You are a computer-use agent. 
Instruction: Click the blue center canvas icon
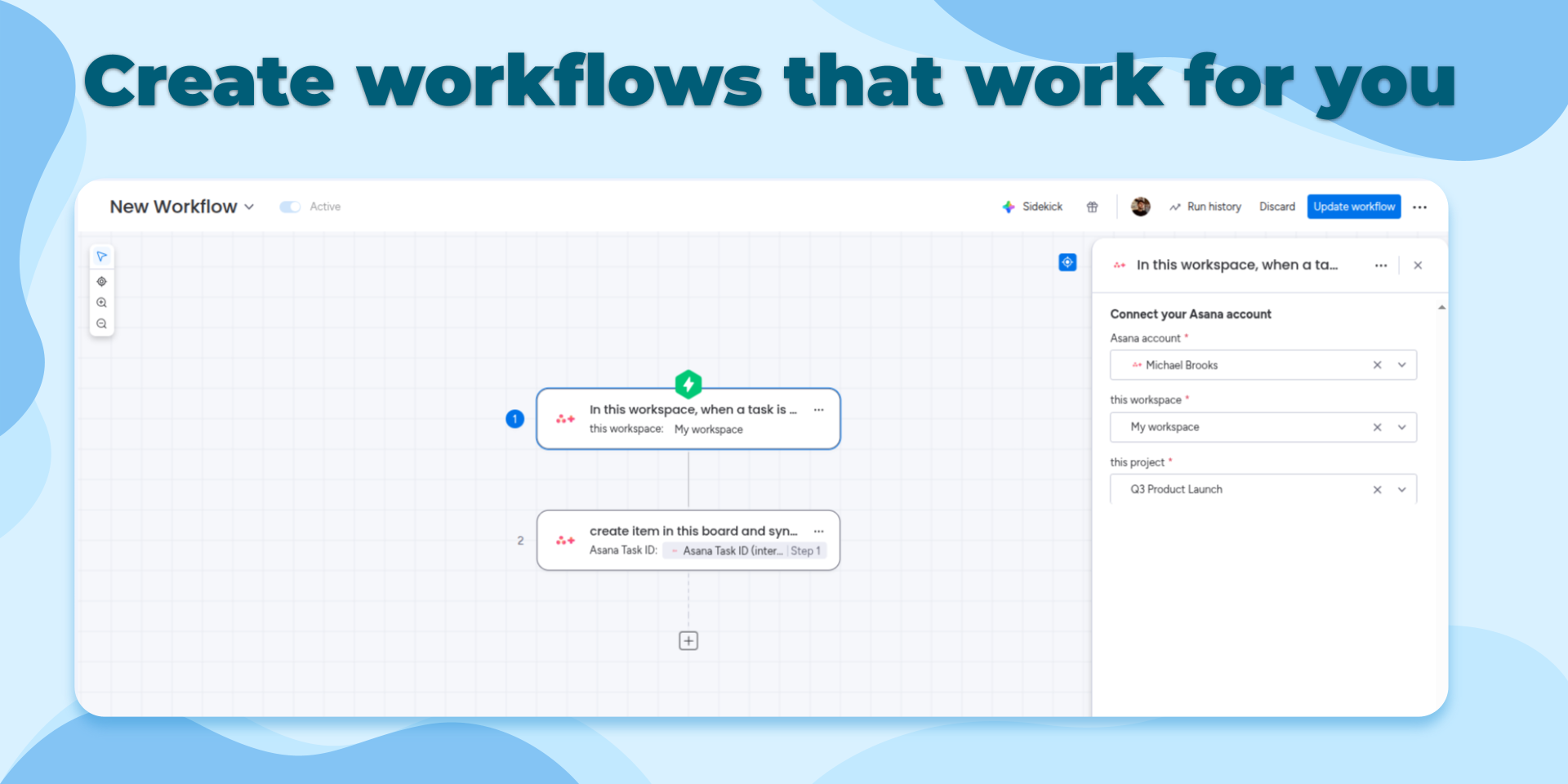[1067, 262]
